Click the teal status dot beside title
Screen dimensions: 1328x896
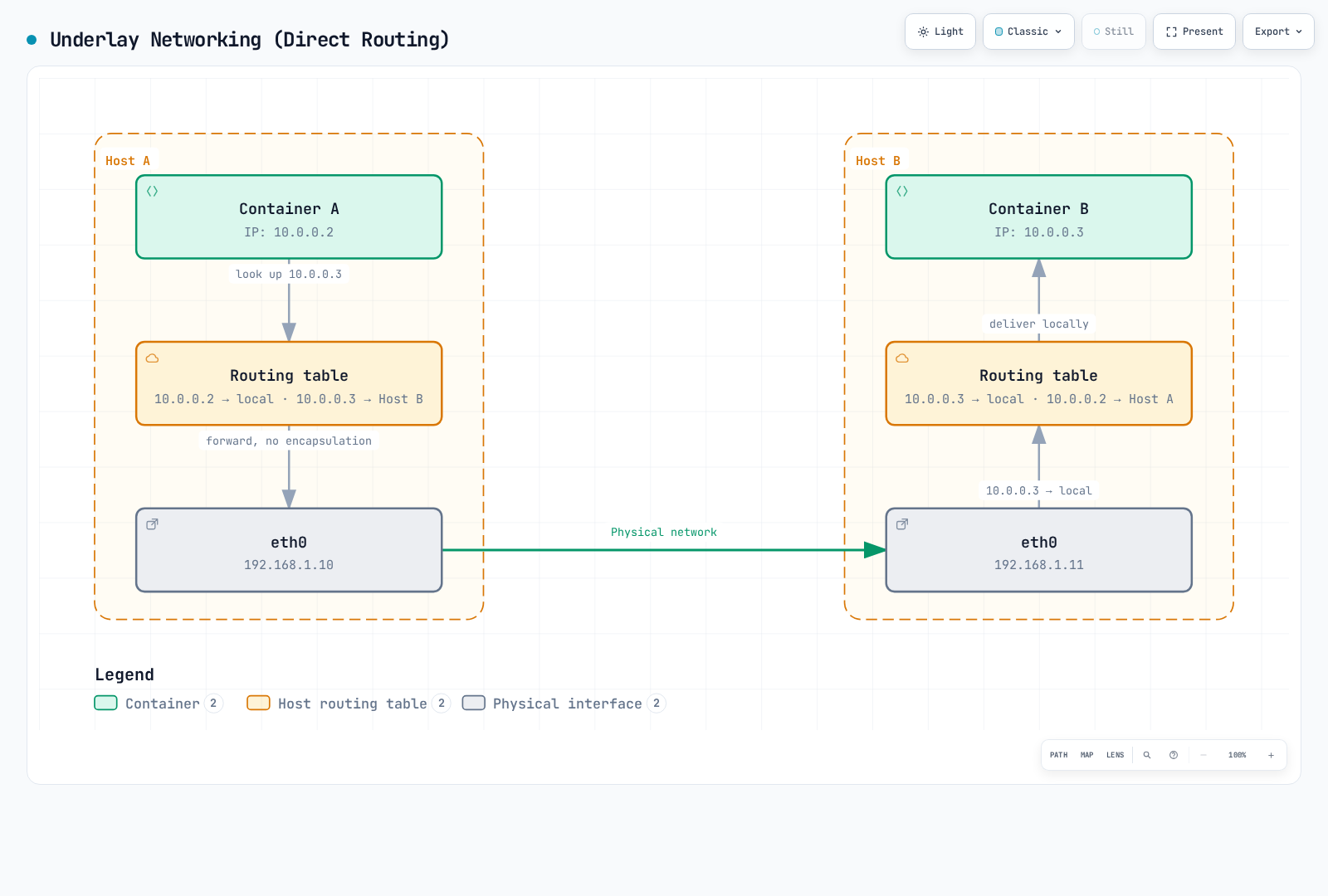32,40
